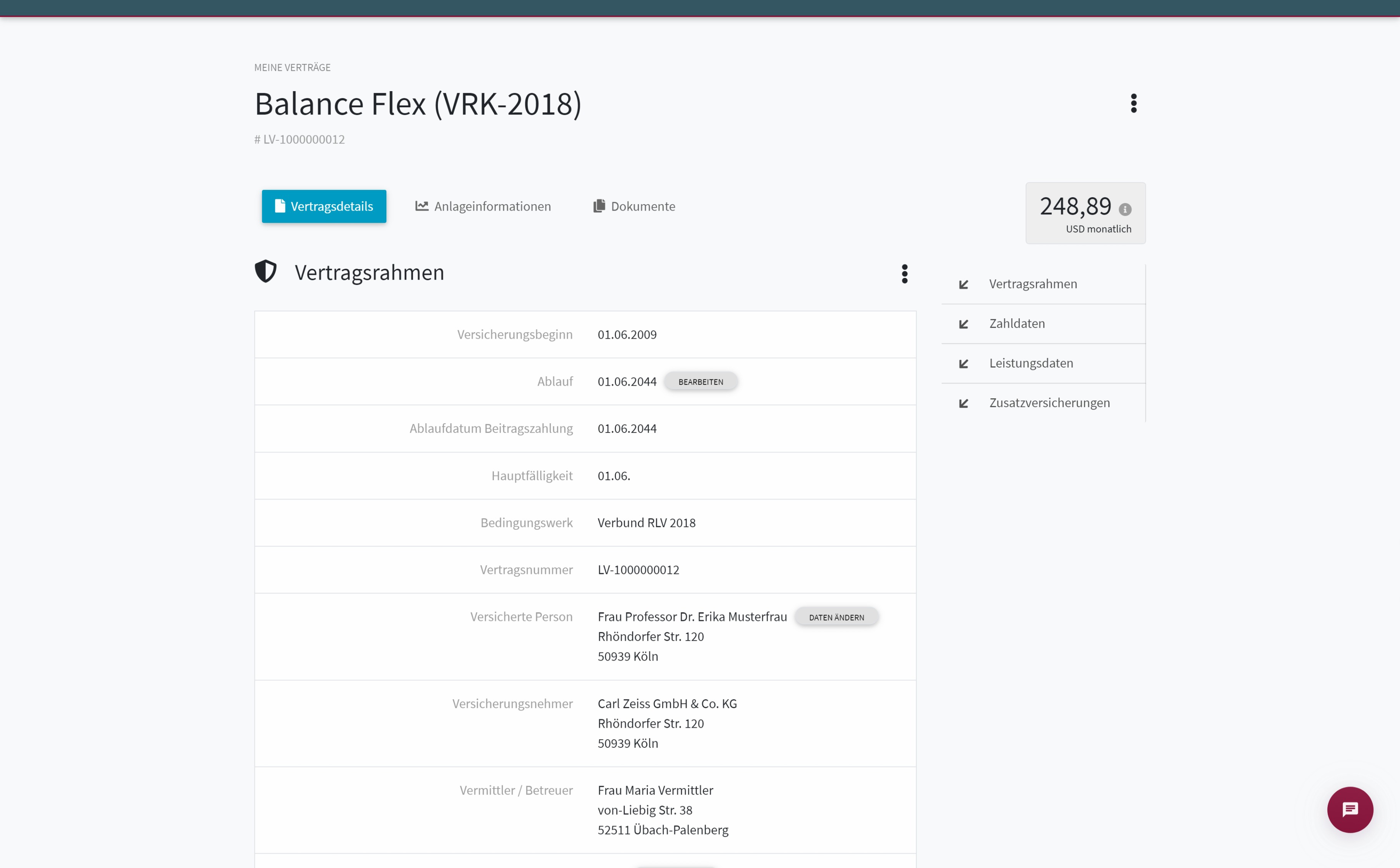Open the chat bubble button
The width and height of the screenshot is (1400, 868).
[x=1350, y=810]
